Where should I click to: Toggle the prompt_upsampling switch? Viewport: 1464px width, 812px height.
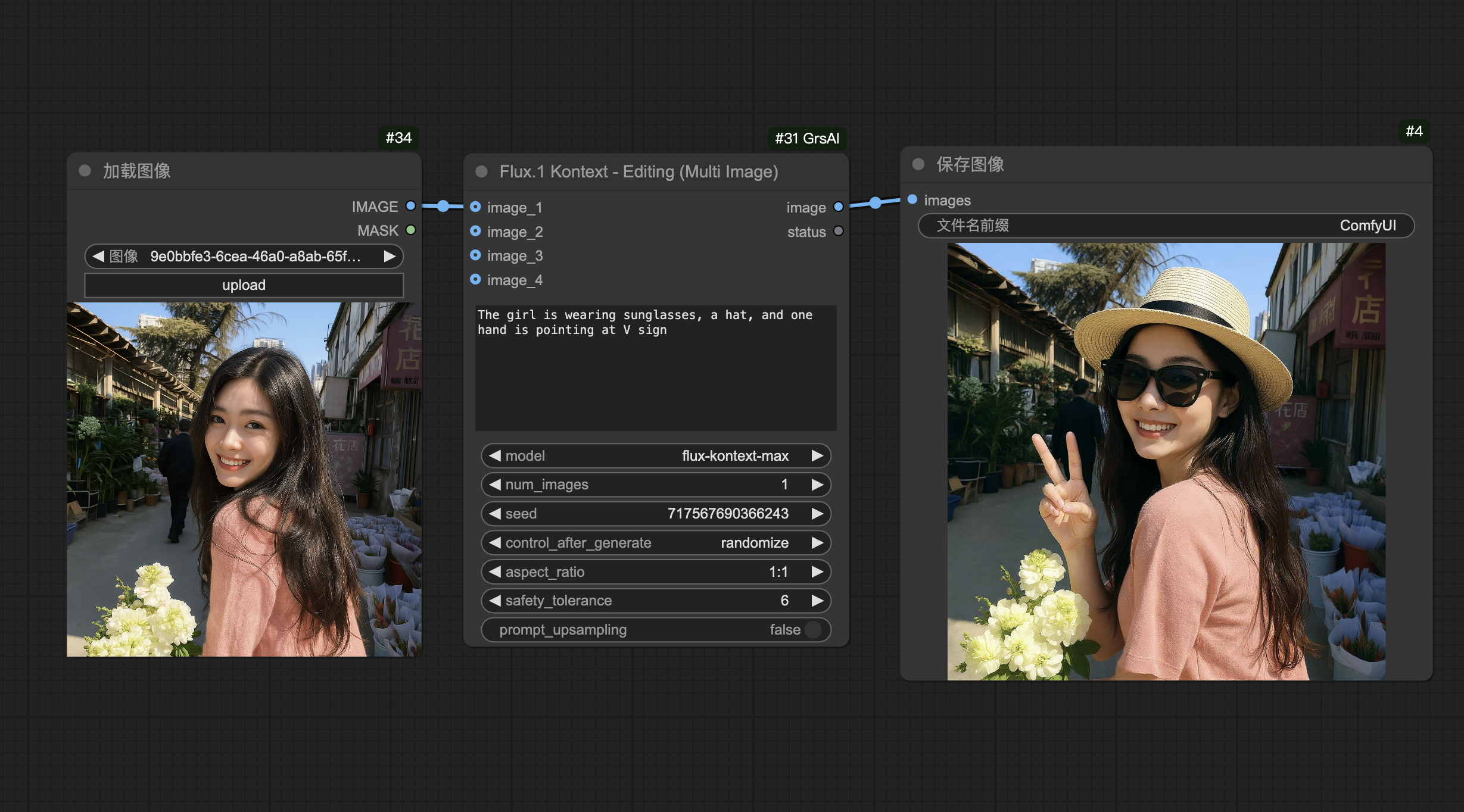[812, 629]
